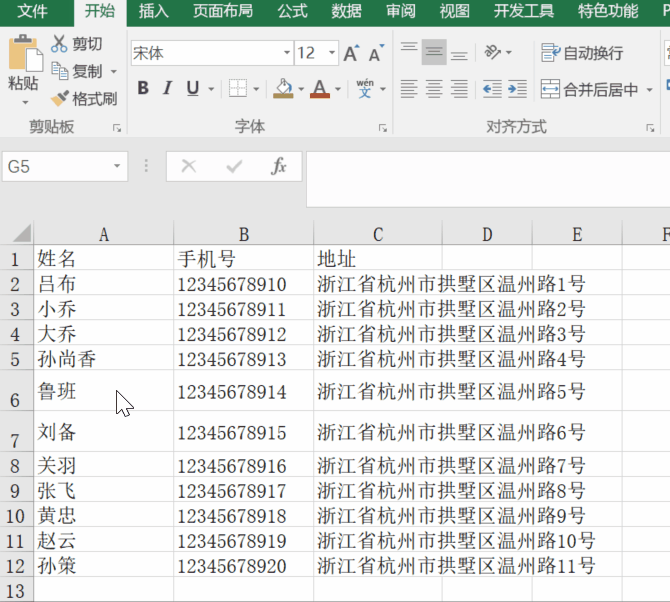
Task: Toggle Italic formatting
Action: (x=168, y=88)
